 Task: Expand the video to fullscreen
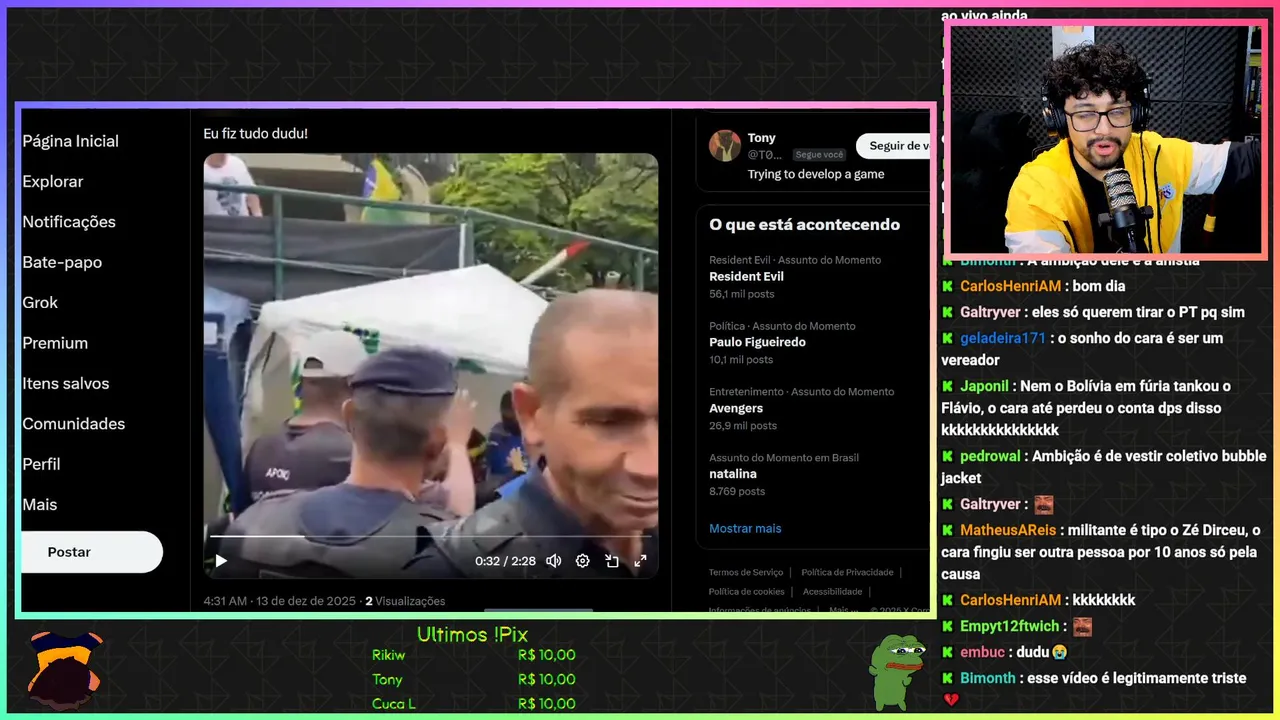point(641,561)
